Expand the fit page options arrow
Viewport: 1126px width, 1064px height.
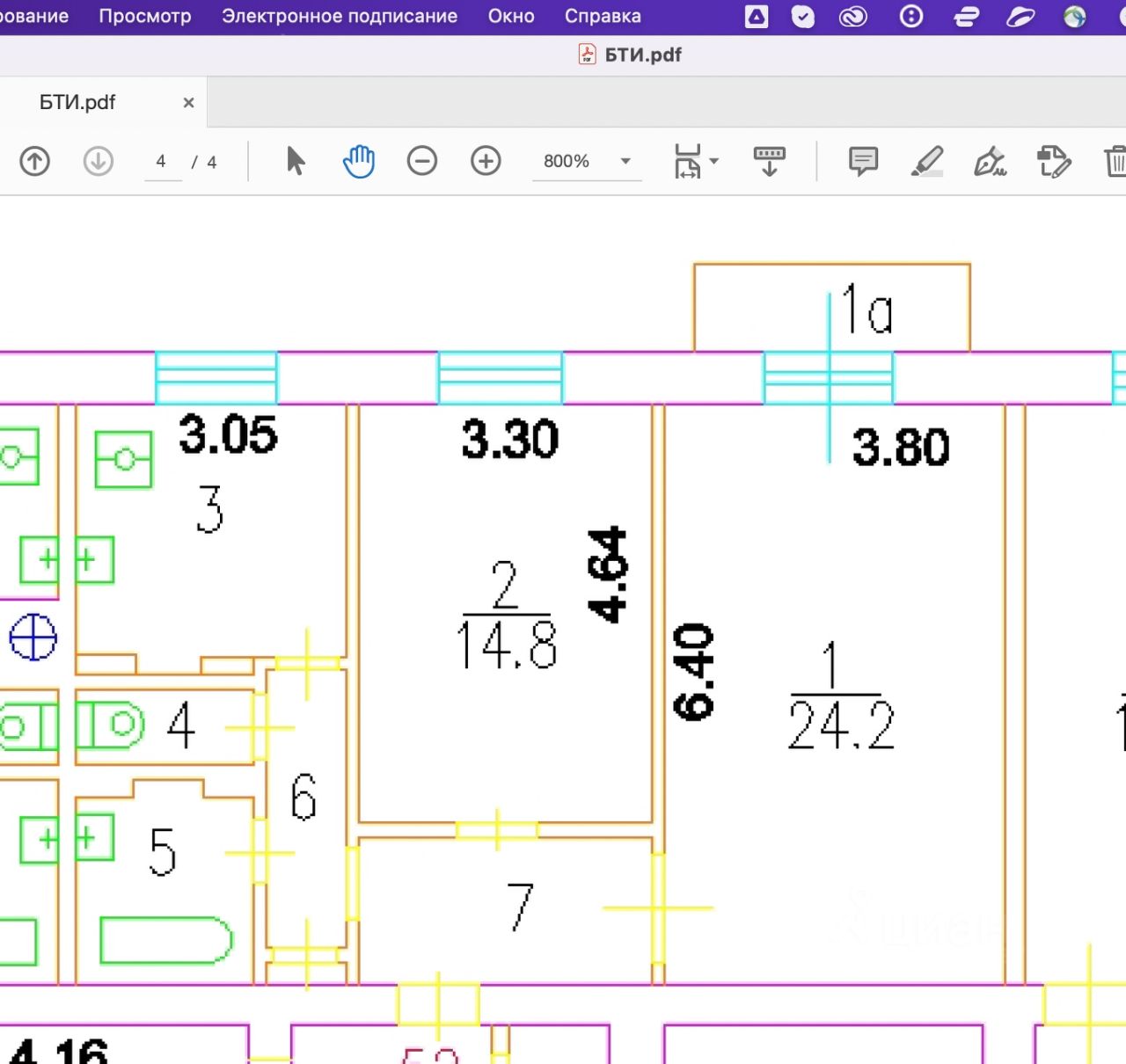714,162
